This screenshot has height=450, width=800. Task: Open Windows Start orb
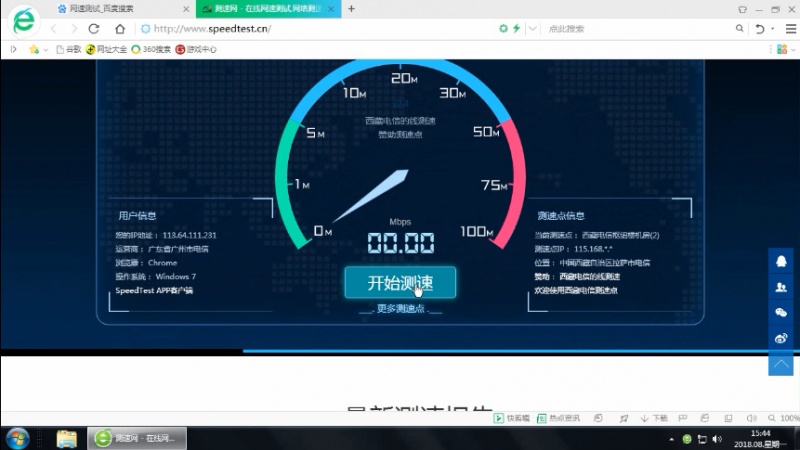coord(17,439)
